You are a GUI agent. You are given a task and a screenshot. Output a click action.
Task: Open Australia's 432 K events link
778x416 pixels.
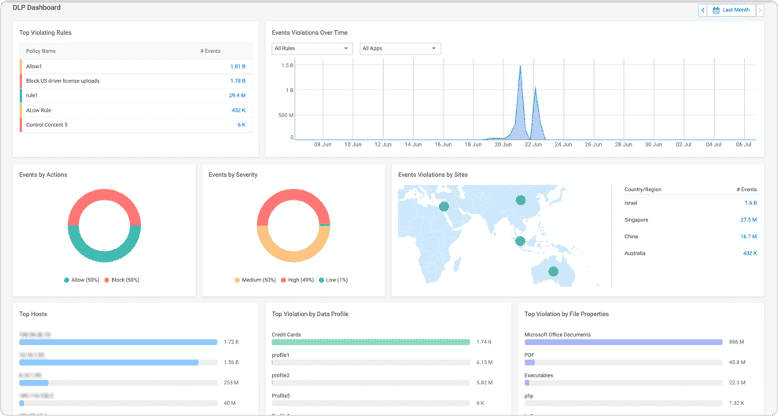(750, 254)
